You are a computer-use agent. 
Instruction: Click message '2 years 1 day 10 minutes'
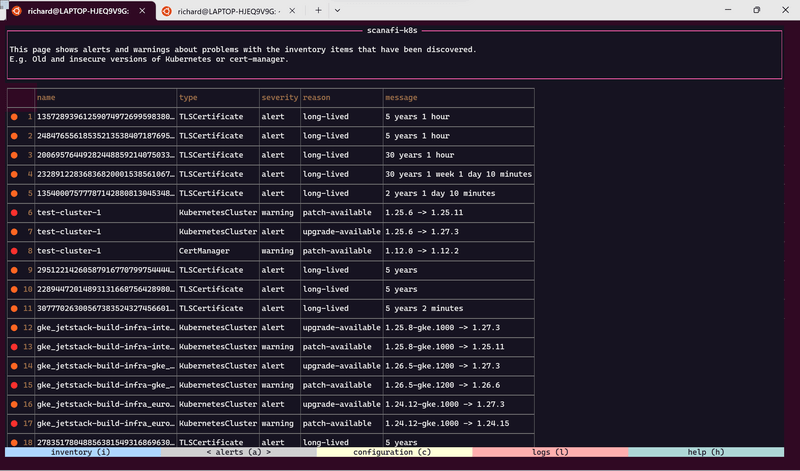pos(440,193)
